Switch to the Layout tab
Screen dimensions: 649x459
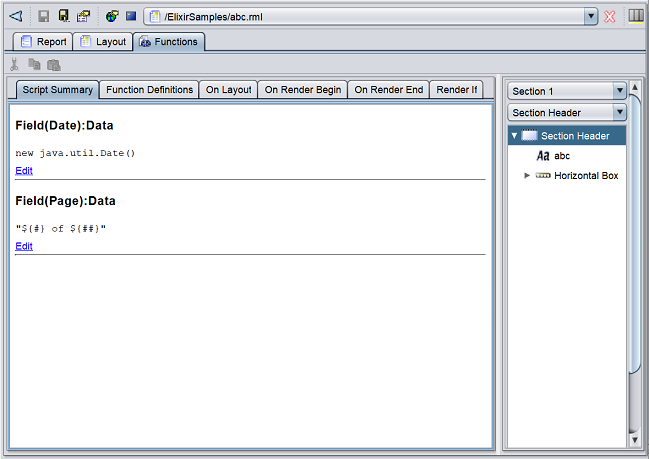pos(103,42)
